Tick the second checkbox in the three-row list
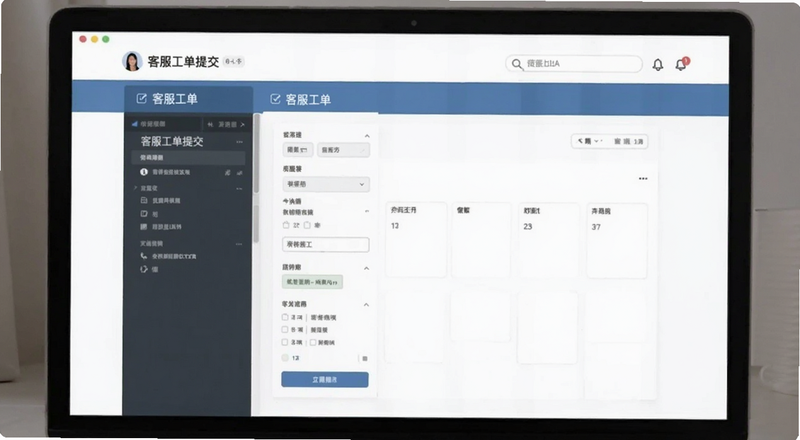Image resolution: width=800 pixels, height=440 pixels. (x=285, y=330)
